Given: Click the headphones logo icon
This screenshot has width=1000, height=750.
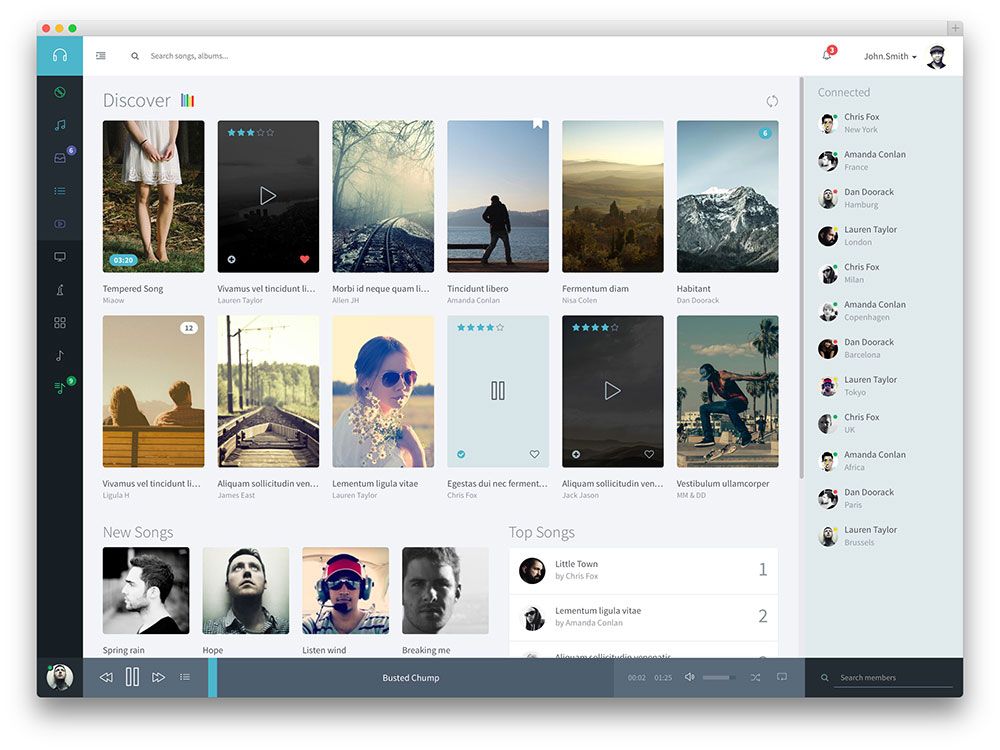Looking at the screenshot, I should [60, 55].
